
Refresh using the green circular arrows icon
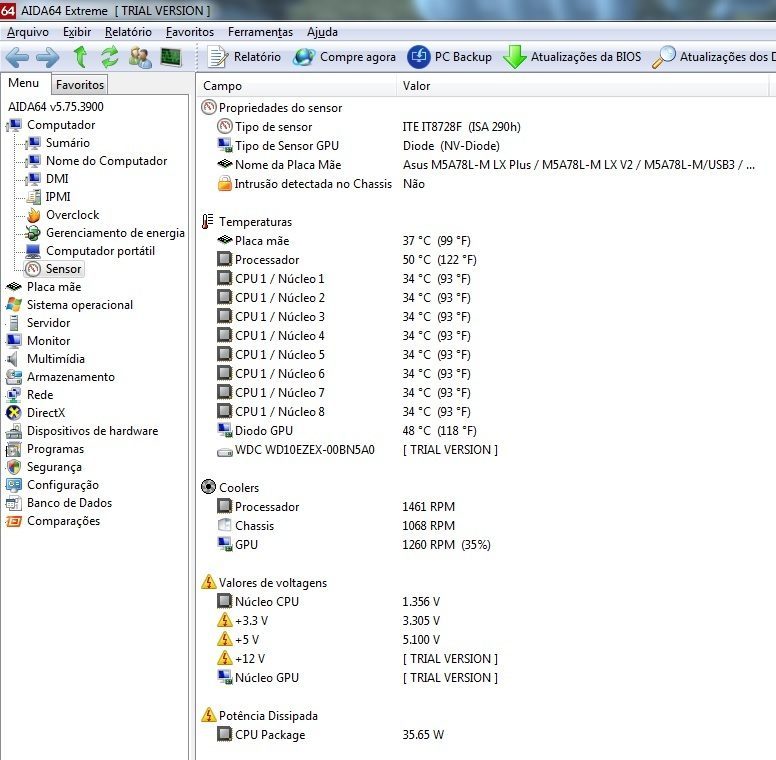pyautogui.click(x=110, y=57)
